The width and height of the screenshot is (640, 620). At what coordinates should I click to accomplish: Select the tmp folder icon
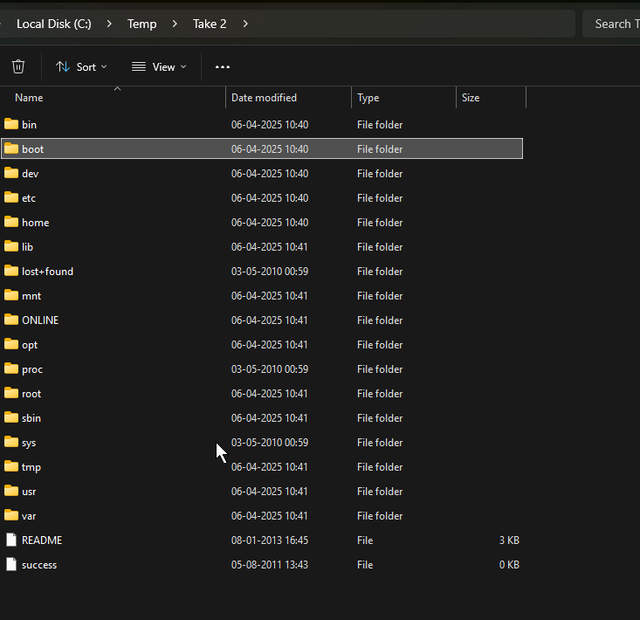click(x=11, y=466)
